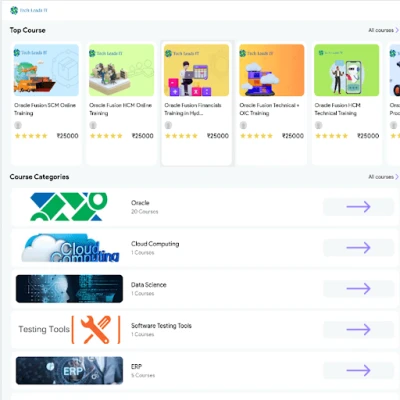Click the Cloud Computing category image
Screen dimensions: 400x400
(x=71, y=248)
